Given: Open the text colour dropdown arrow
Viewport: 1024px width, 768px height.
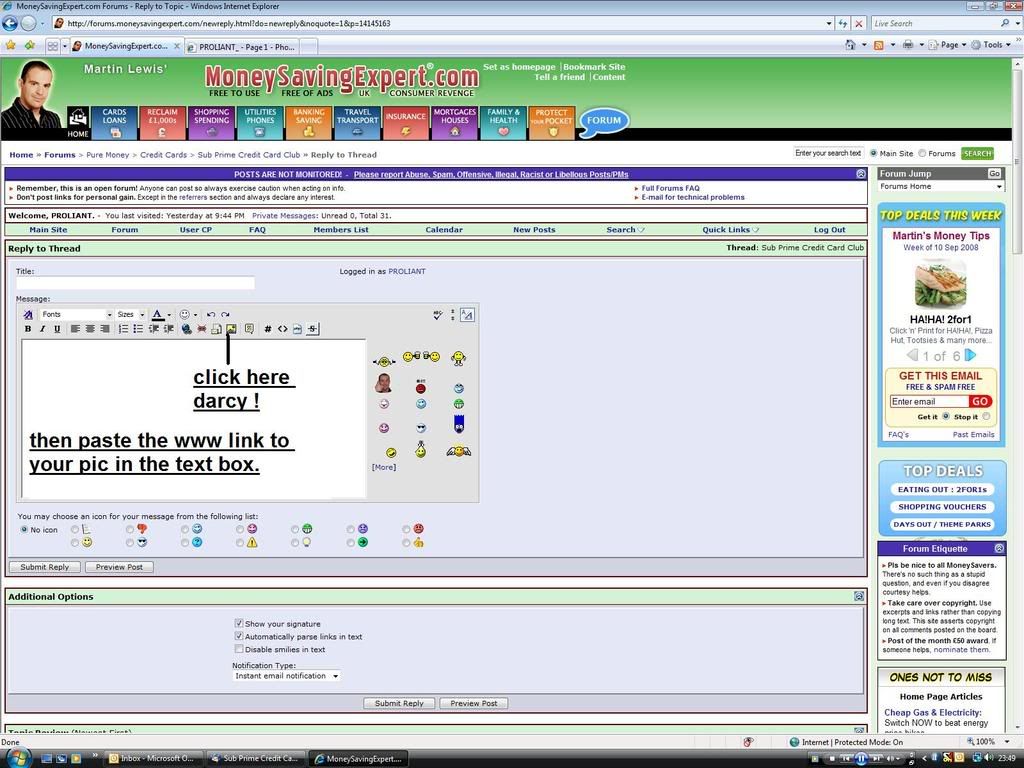Looking at the screenshot, I should coord(169,315).
